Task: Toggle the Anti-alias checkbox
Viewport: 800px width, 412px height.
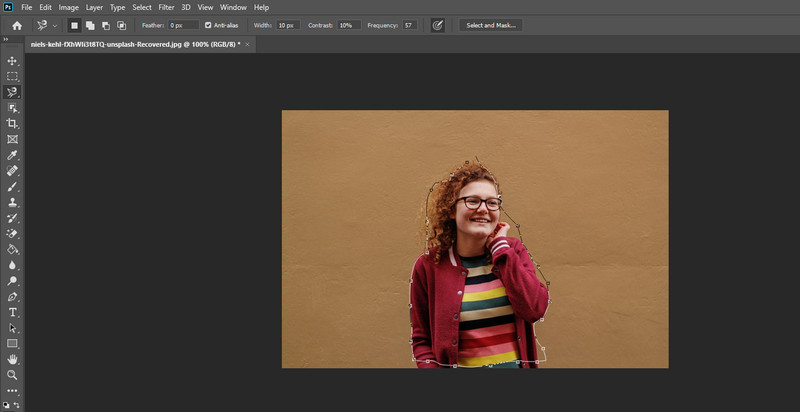Action: [208, 25]
